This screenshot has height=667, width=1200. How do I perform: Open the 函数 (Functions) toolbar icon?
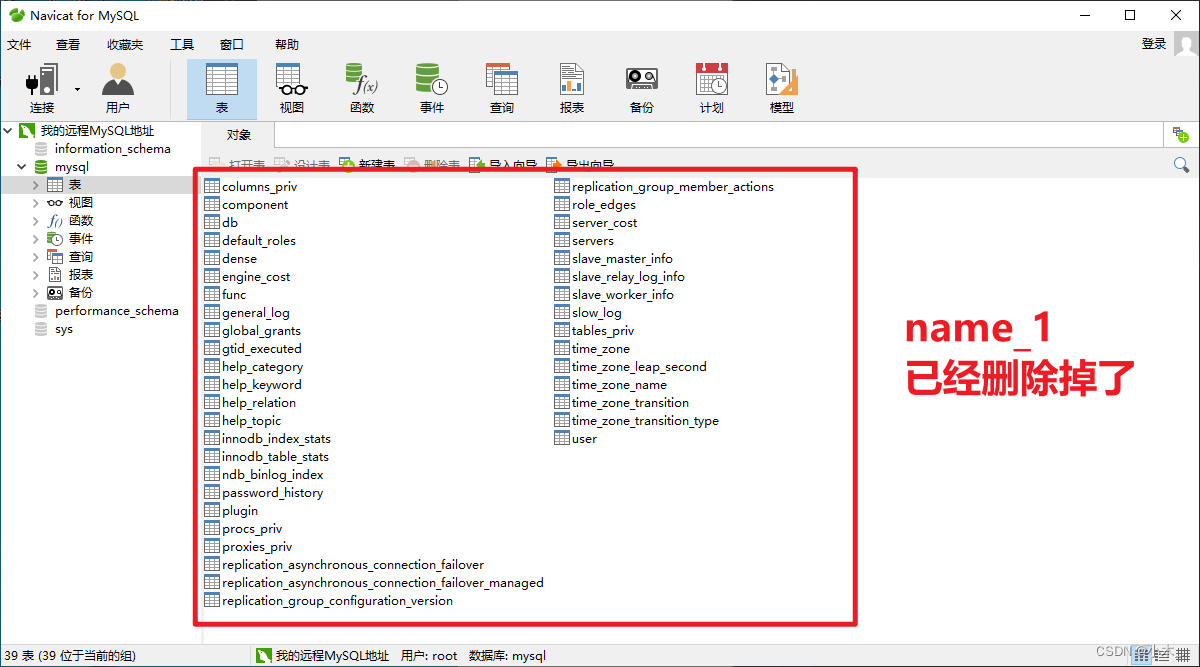click(361, 87)
